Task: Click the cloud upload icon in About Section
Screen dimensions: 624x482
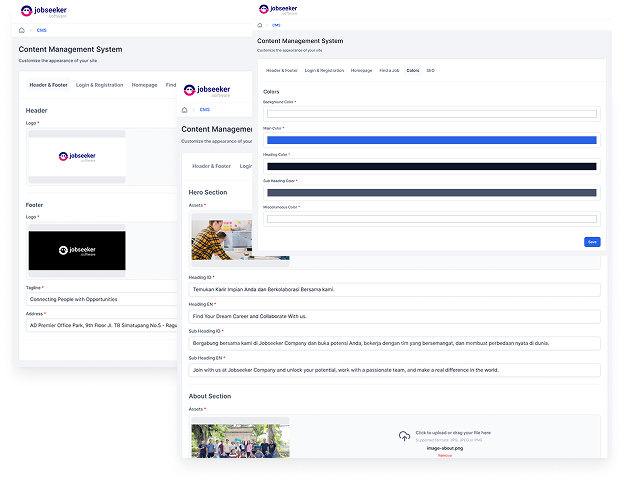Action: point(404,436)
